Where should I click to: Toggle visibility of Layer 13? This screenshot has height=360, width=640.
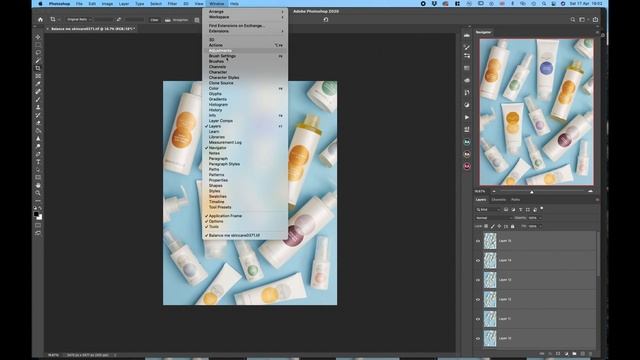pyautogui.click(x=478, y=280)
